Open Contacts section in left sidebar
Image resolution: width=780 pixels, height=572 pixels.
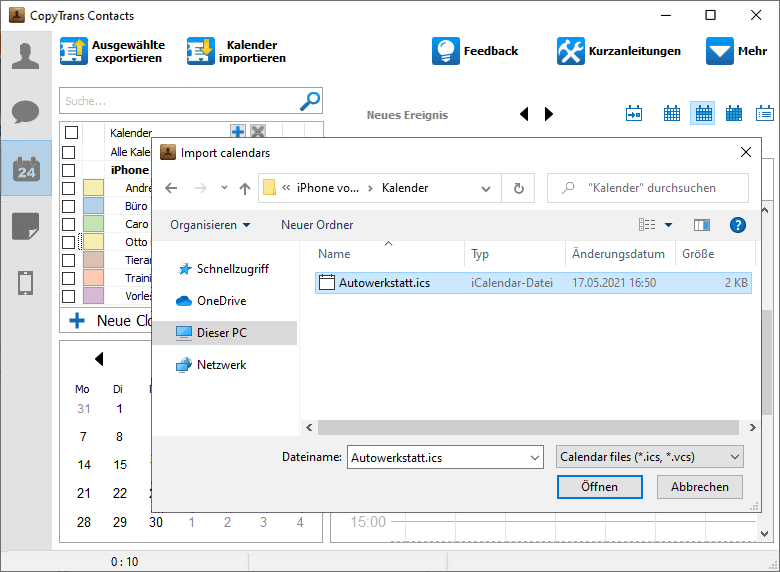click(x=25, y=56)
